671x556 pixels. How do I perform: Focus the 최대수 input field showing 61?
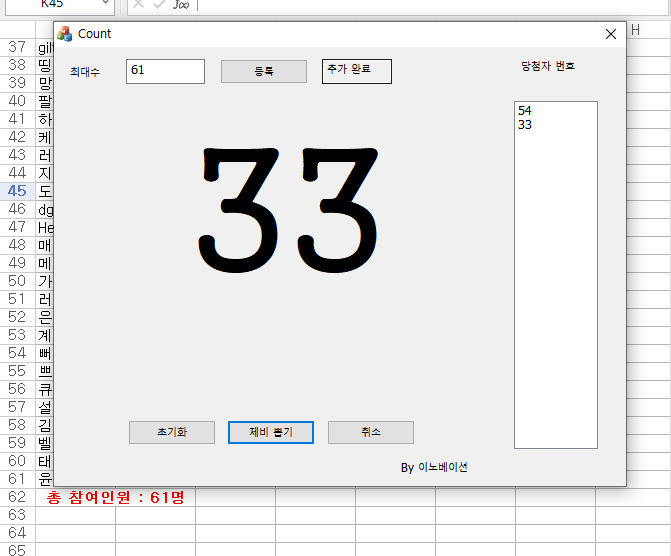165,71
